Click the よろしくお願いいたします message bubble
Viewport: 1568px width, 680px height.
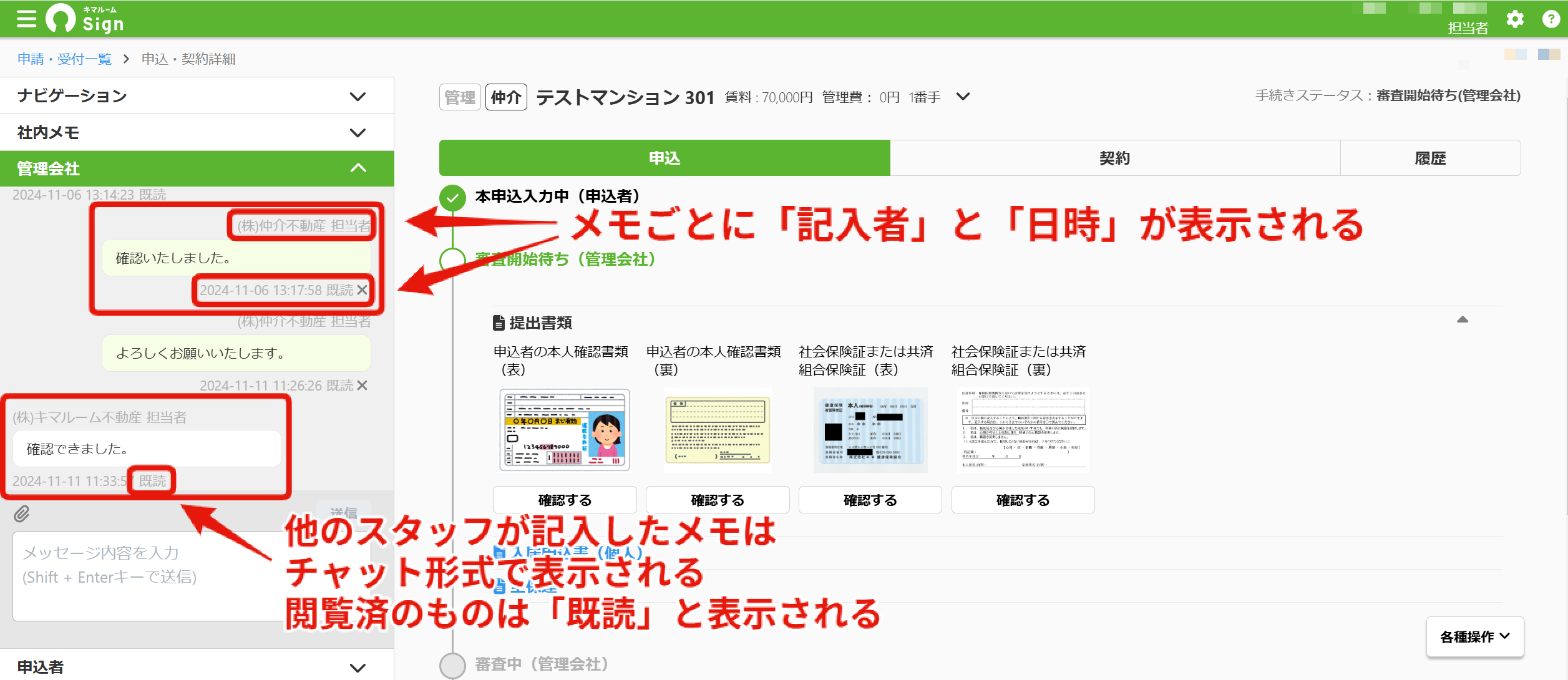coord(236,353)
